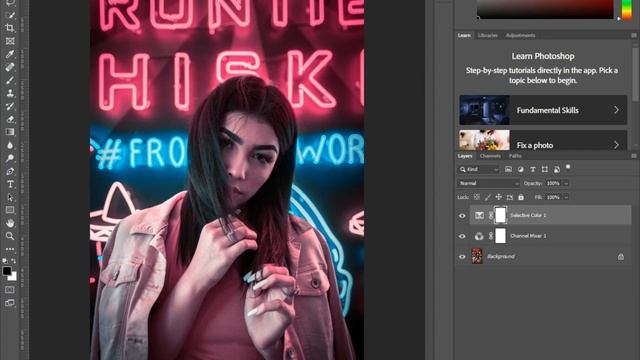Toggle lock image pixels

pyautogui.click(x=488, y=197)
